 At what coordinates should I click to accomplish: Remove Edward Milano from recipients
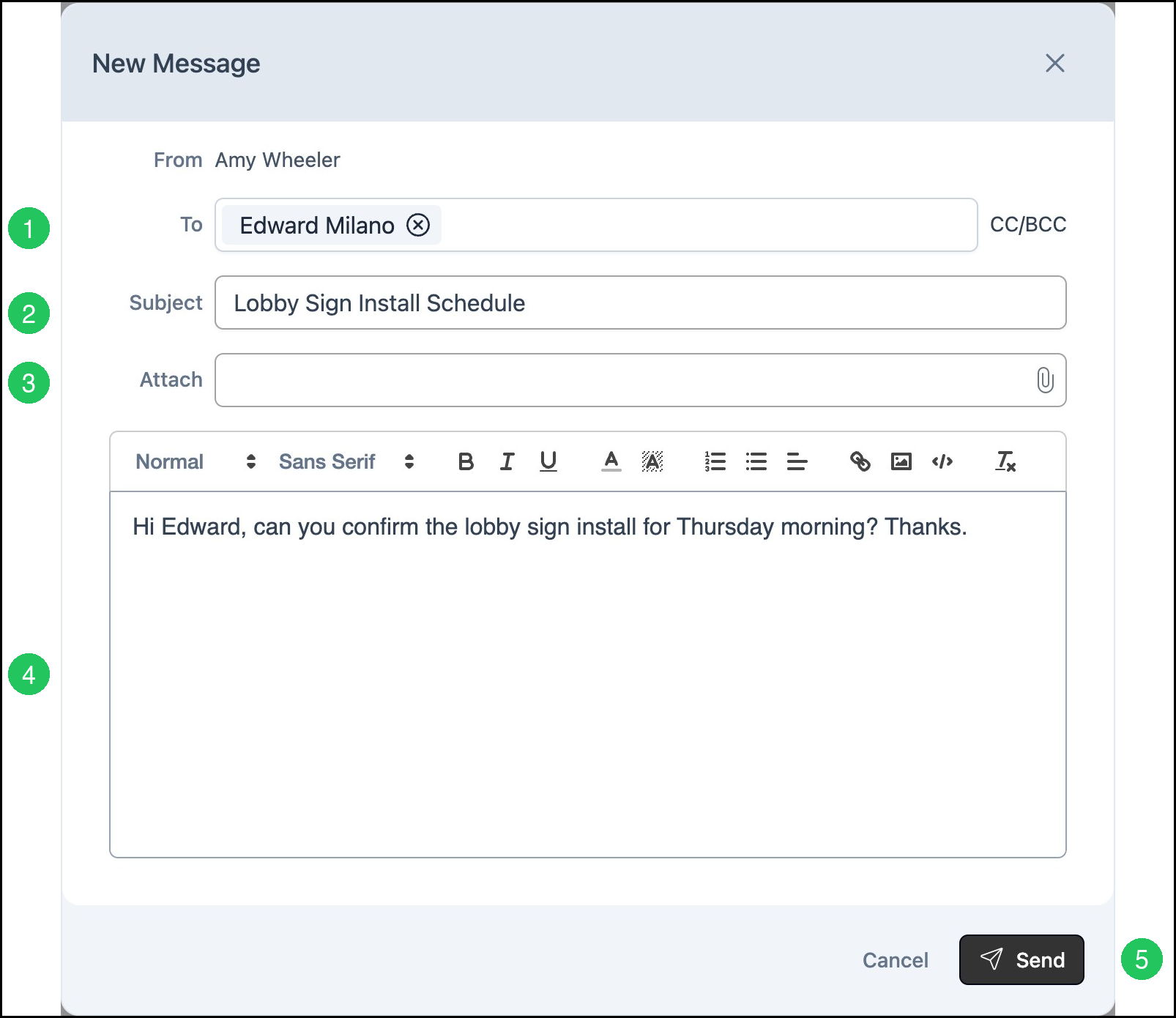[x=418, y=225]
